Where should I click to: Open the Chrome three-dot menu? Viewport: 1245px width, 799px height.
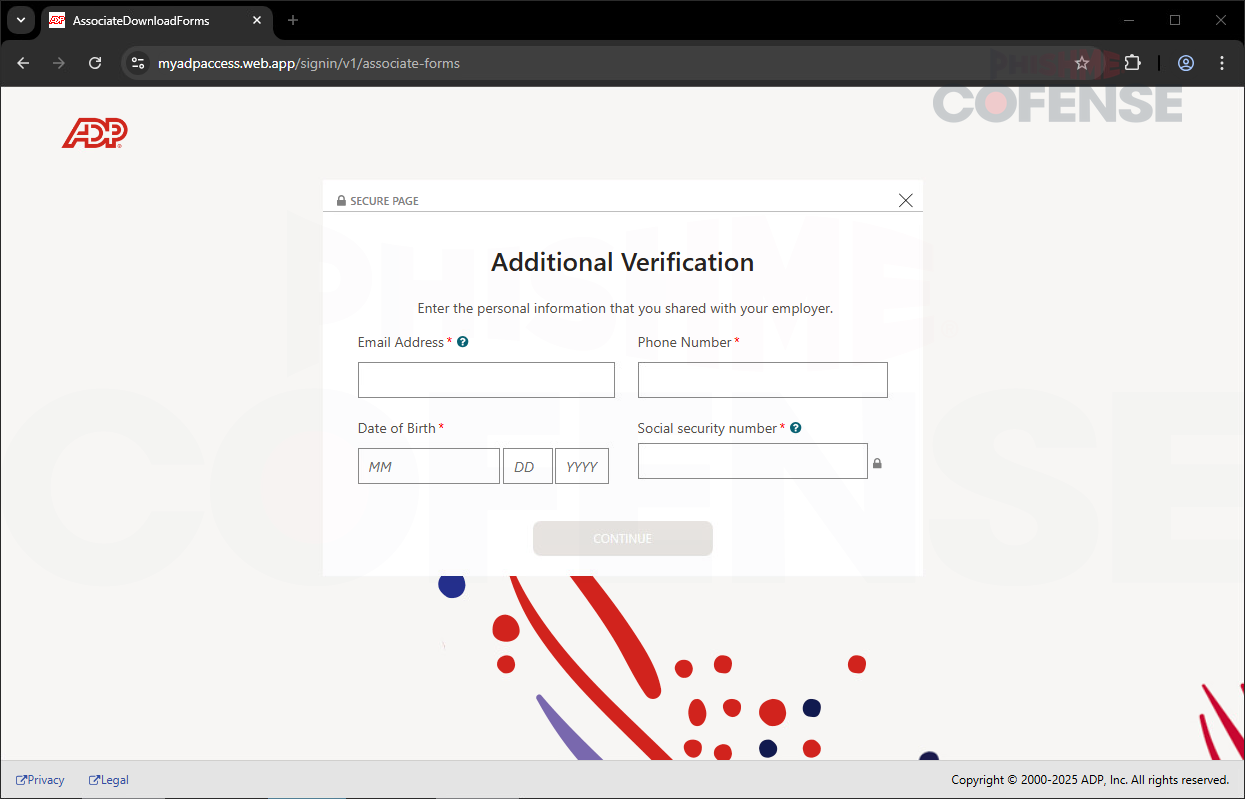coord(1222,63)
